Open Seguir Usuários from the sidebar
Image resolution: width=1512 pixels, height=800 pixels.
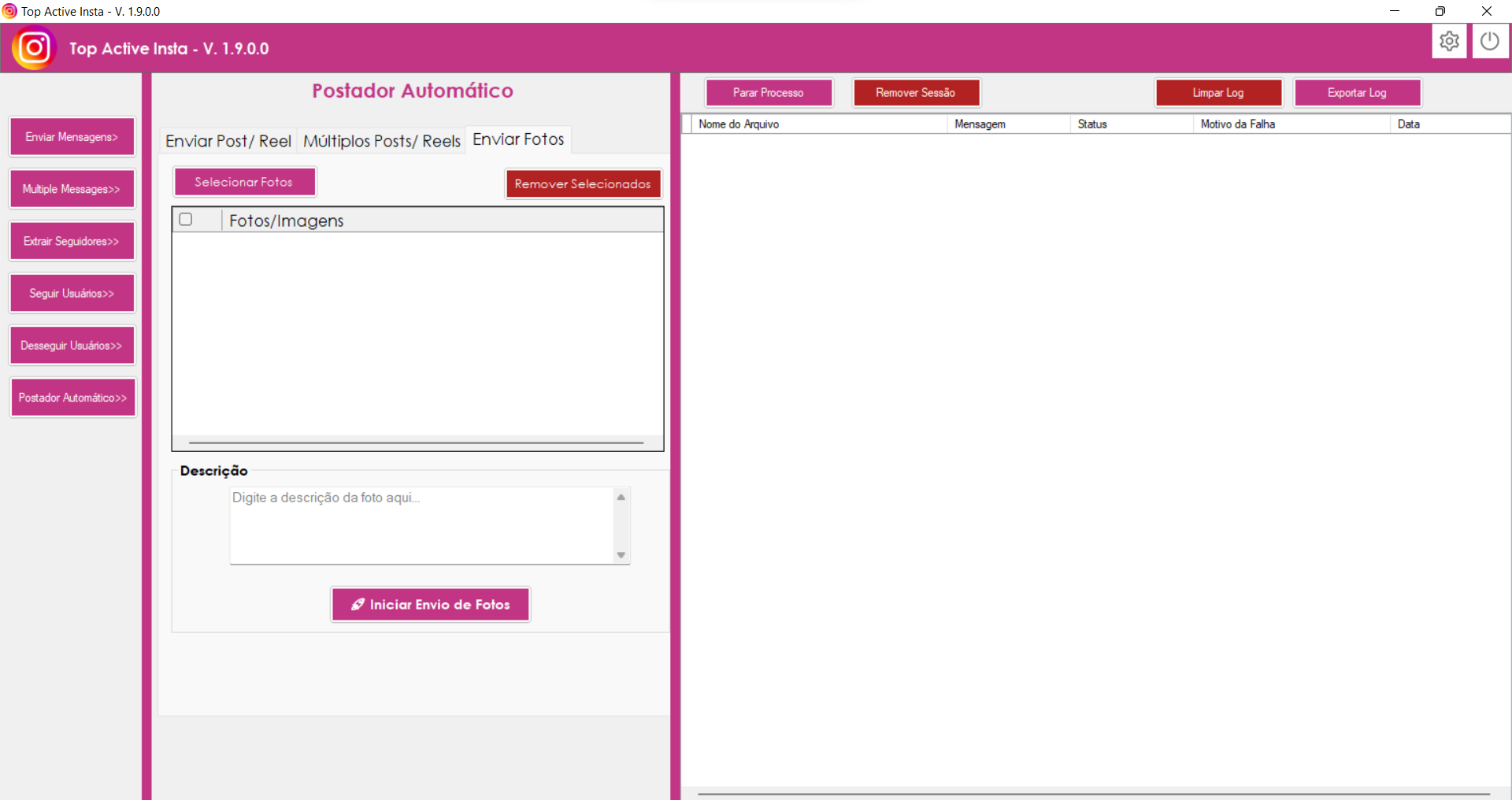72,294
